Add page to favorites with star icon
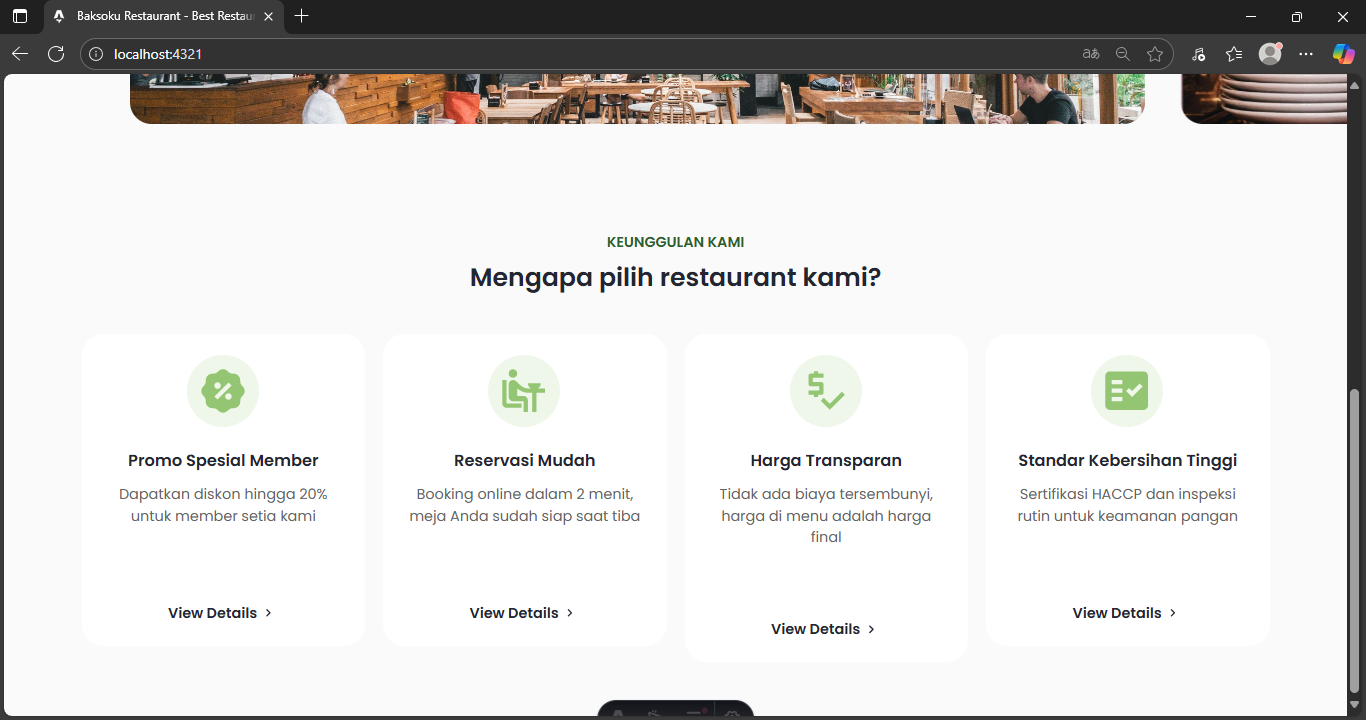Screen dimensions: 1366x720 click(1155, 54)
